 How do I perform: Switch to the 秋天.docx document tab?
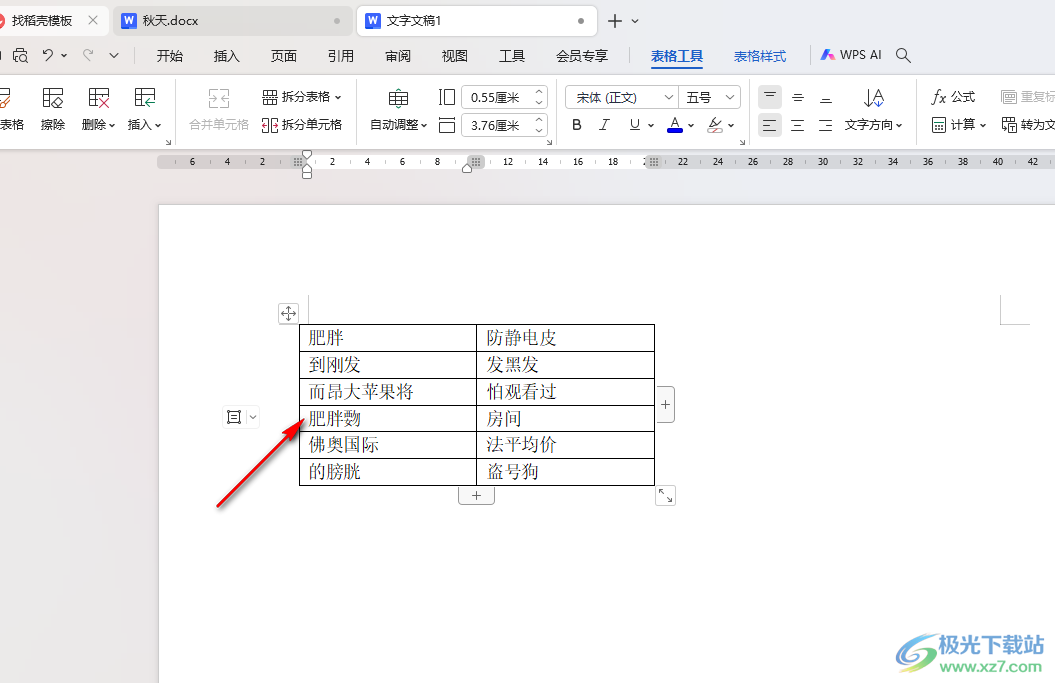coord(232,21)
